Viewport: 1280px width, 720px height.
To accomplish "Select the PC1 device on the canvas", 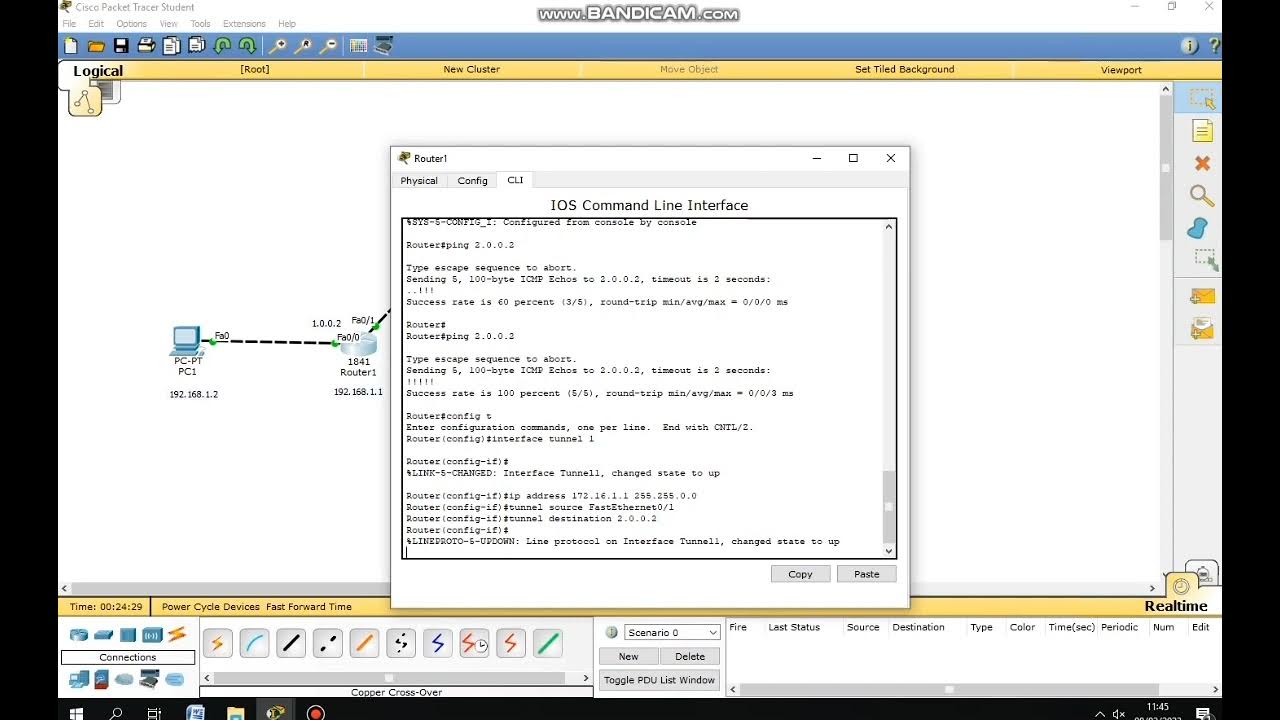I will (x=187, y=341).
